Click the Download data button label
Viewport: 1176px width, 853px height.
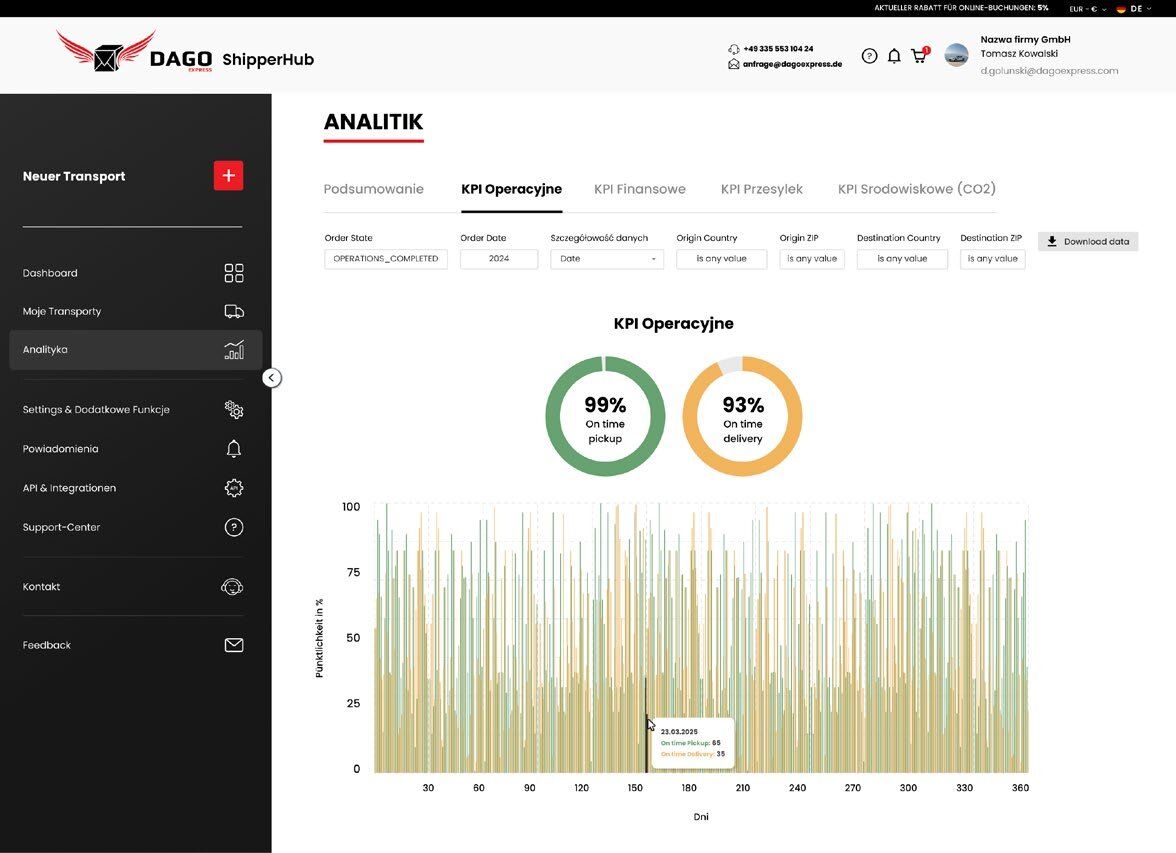[x=1096, y=242]
